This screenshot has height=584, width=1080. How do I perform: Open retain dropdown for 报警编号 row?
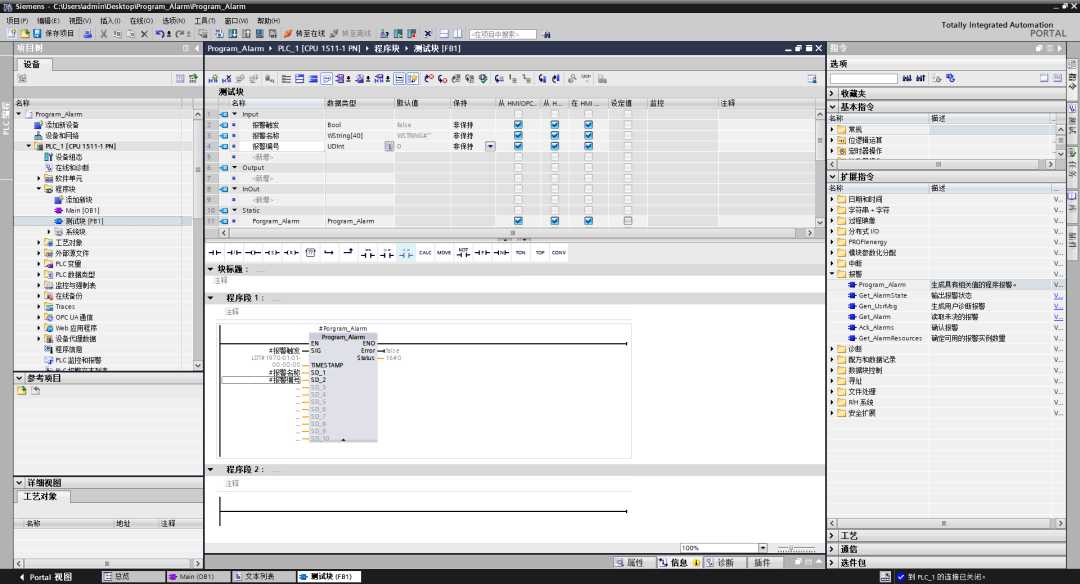click(x=490, y=146)
